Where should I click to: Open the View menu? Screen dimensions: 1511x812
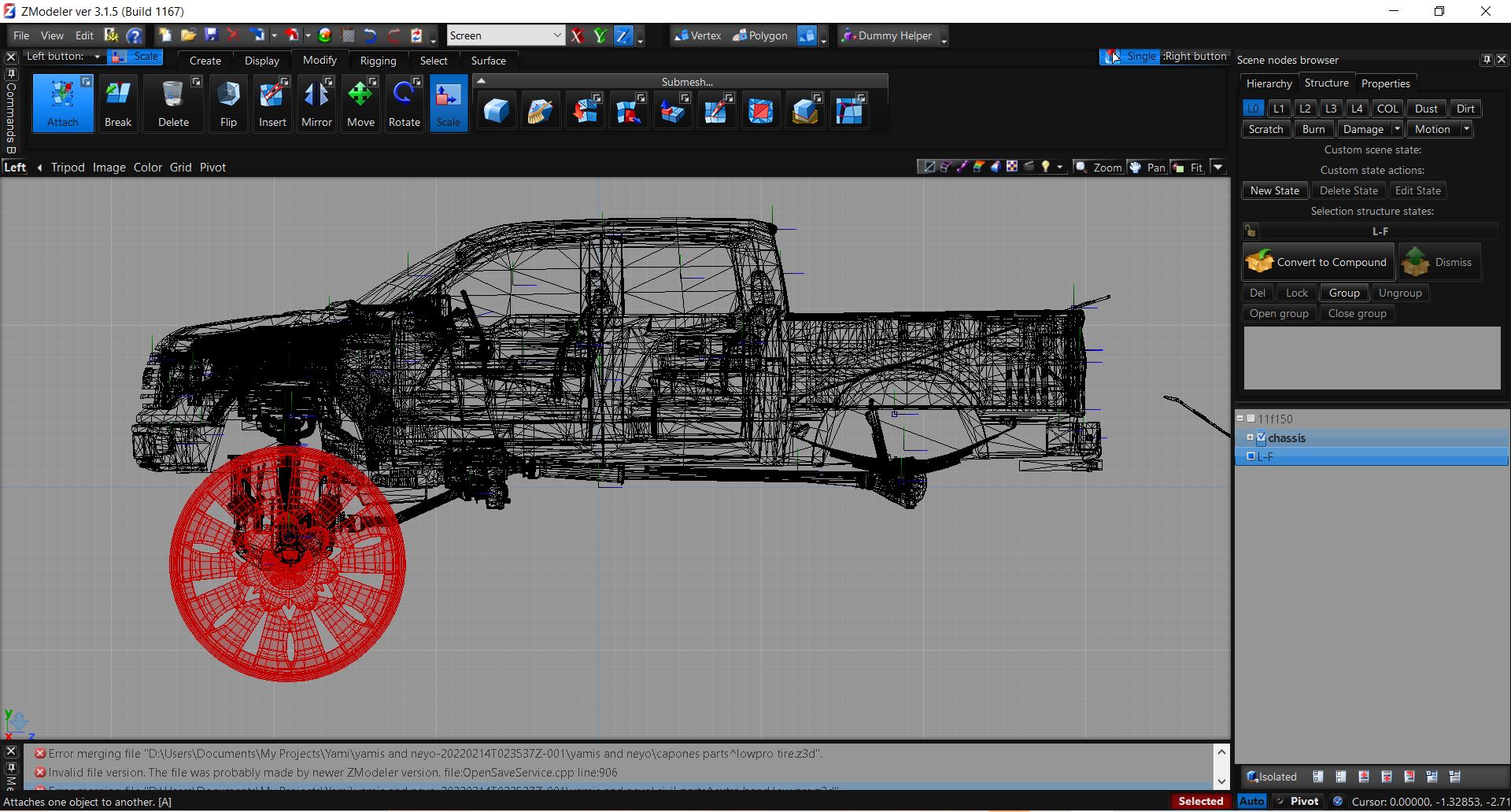tap(52, 35)
